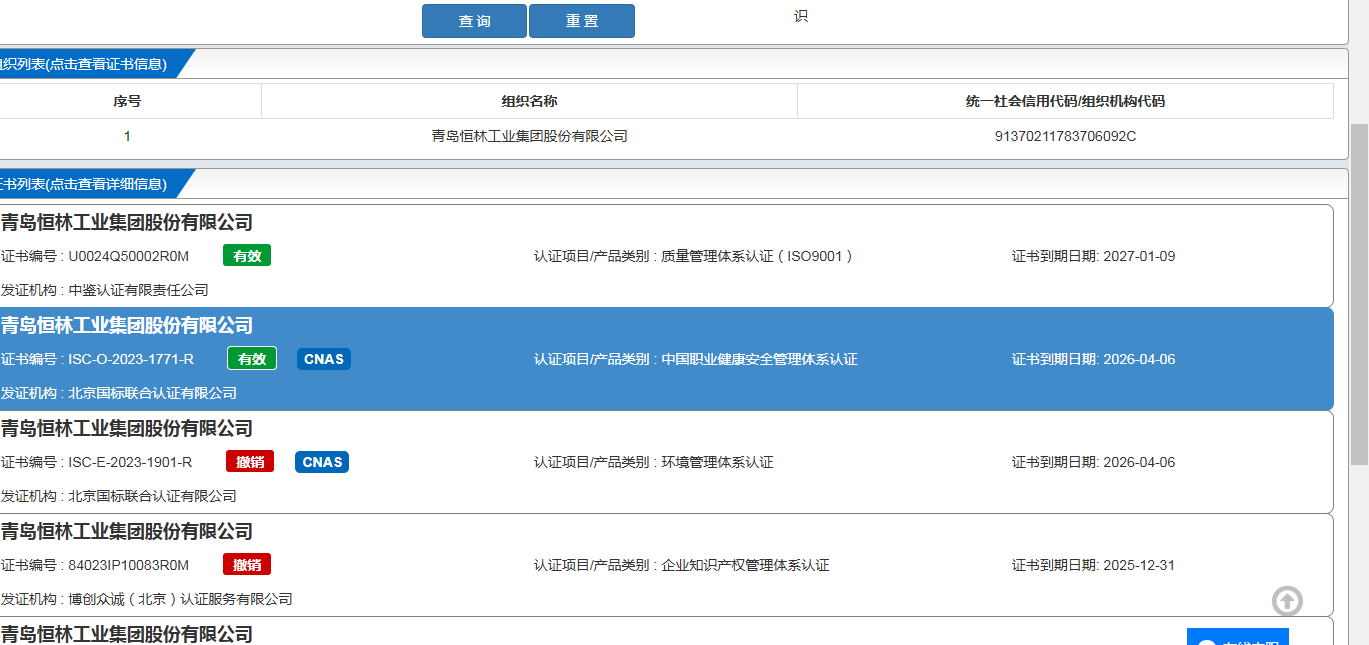1369x645 pixels.
Task: Open certificate ISC-E-2023-1901-R details
Action: click(x=666, y=462)
